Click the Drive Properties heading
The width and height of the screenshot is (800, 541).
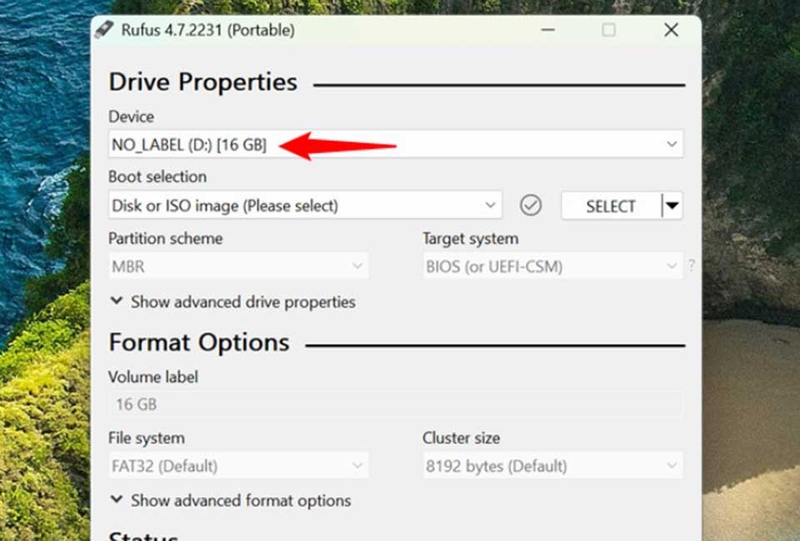point(203,82)
